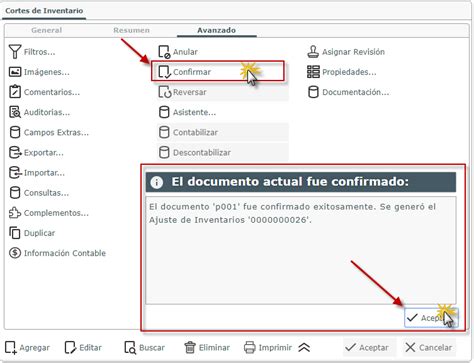Click the Propiedades... label

pyautogui.click(x=349, y=72)
